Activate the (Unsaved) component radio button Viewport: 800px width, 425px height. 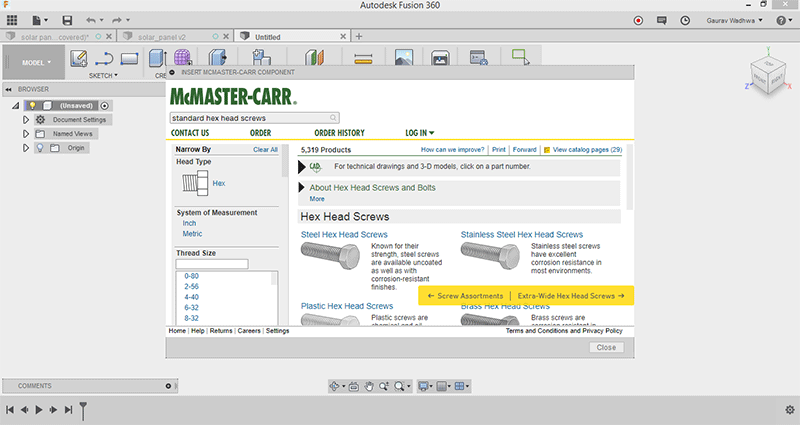click(x=105, y=106)
